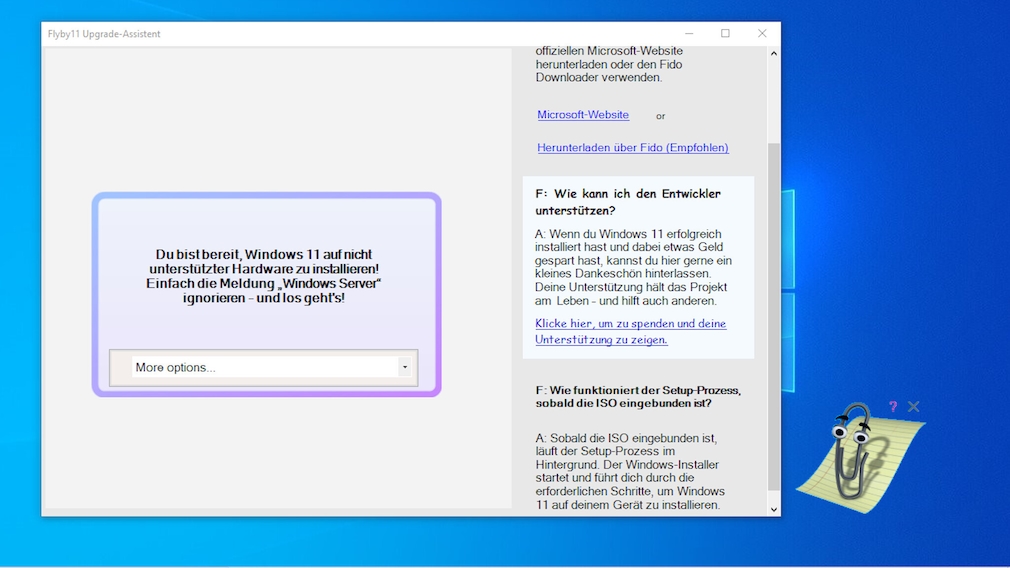Minimize the Flyby11 Upgrade-Assistent window
Image resolution: width=1010 pixels, height=568 pixels.
coord(689,34)
